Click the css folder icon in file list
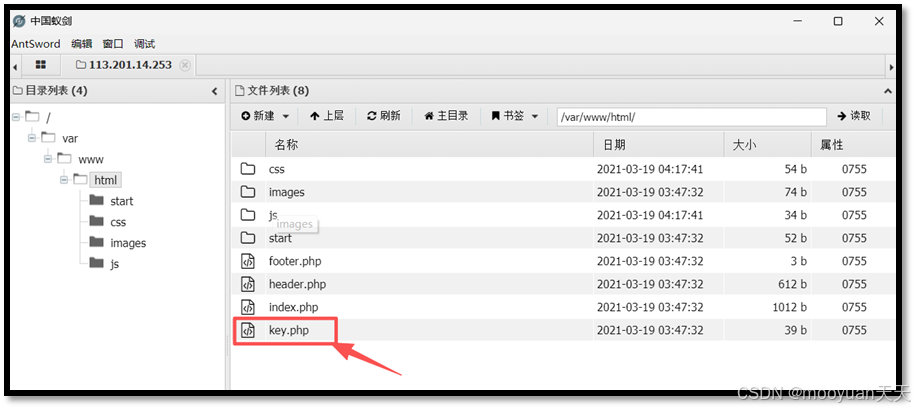Image resolution: width=915 pixels, height=409 pixels. click(x=248, y=169)
